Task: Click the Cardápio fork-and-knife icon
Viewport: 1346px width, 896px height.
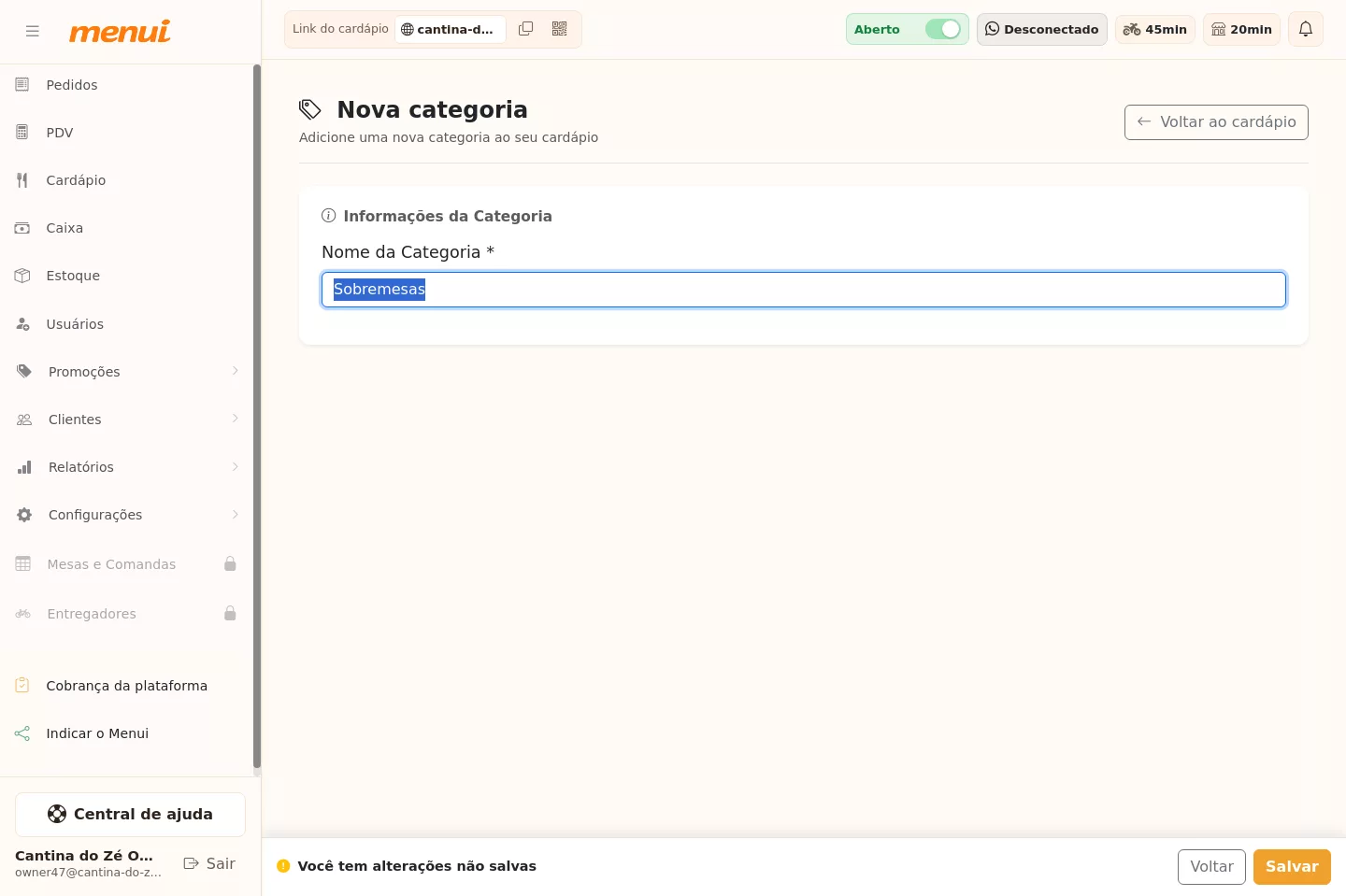Action: (22, 180)
